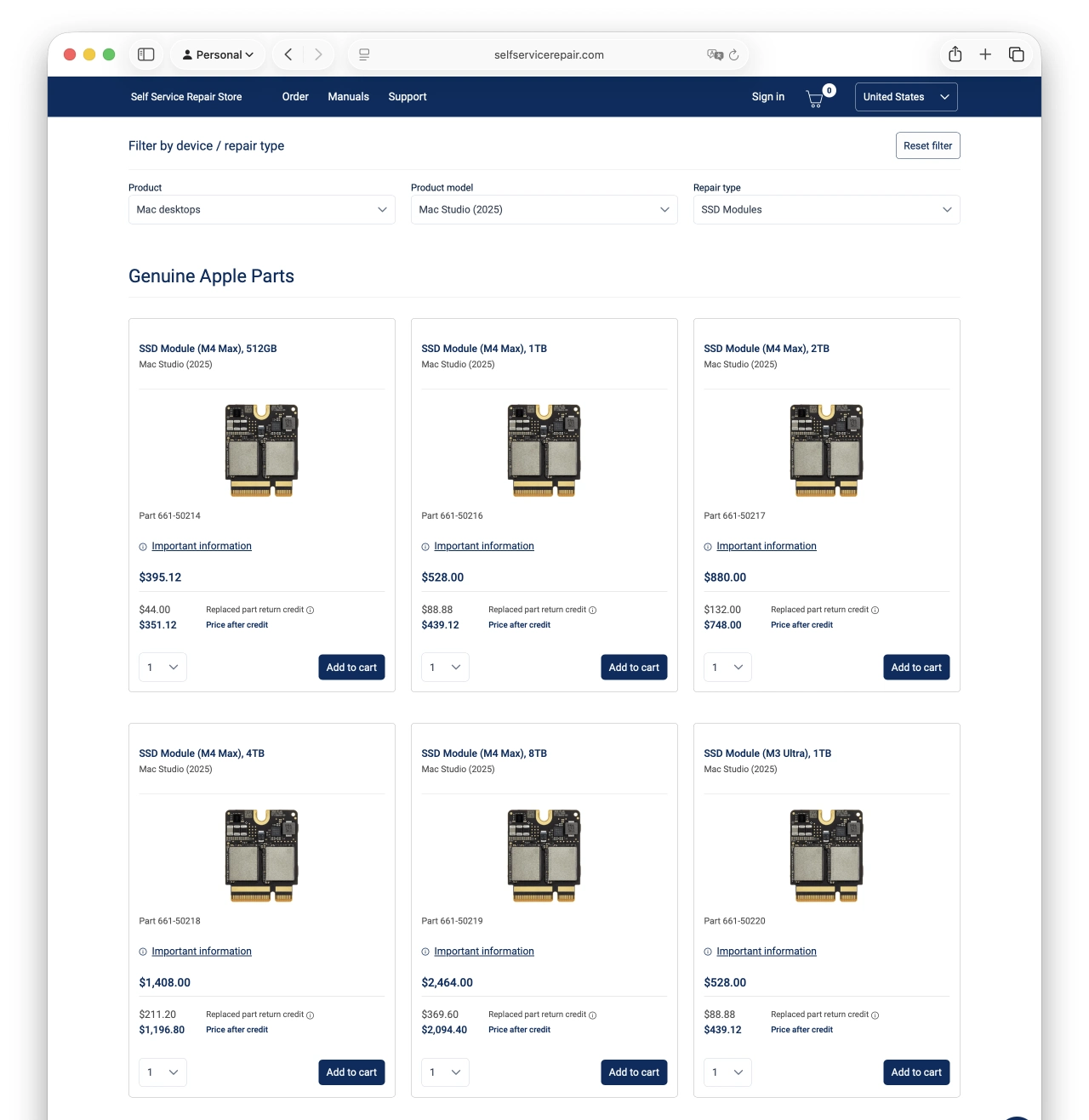Reload the page with the refresh icon

coord(734,54)
